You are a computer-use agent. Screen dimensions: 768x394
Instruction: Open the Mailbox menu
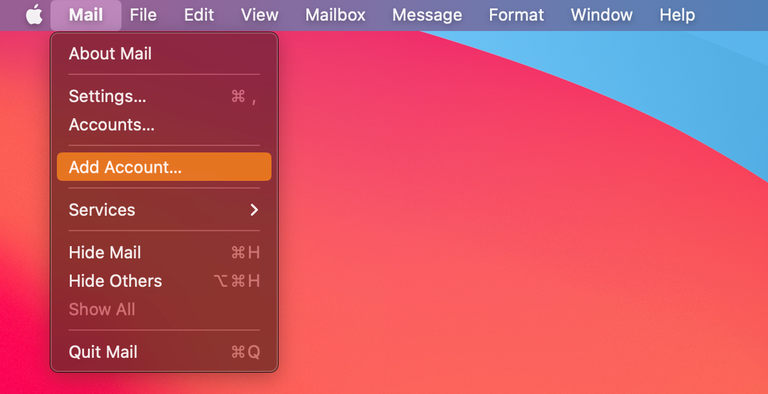pyautogui.click(x=335, y=15)
